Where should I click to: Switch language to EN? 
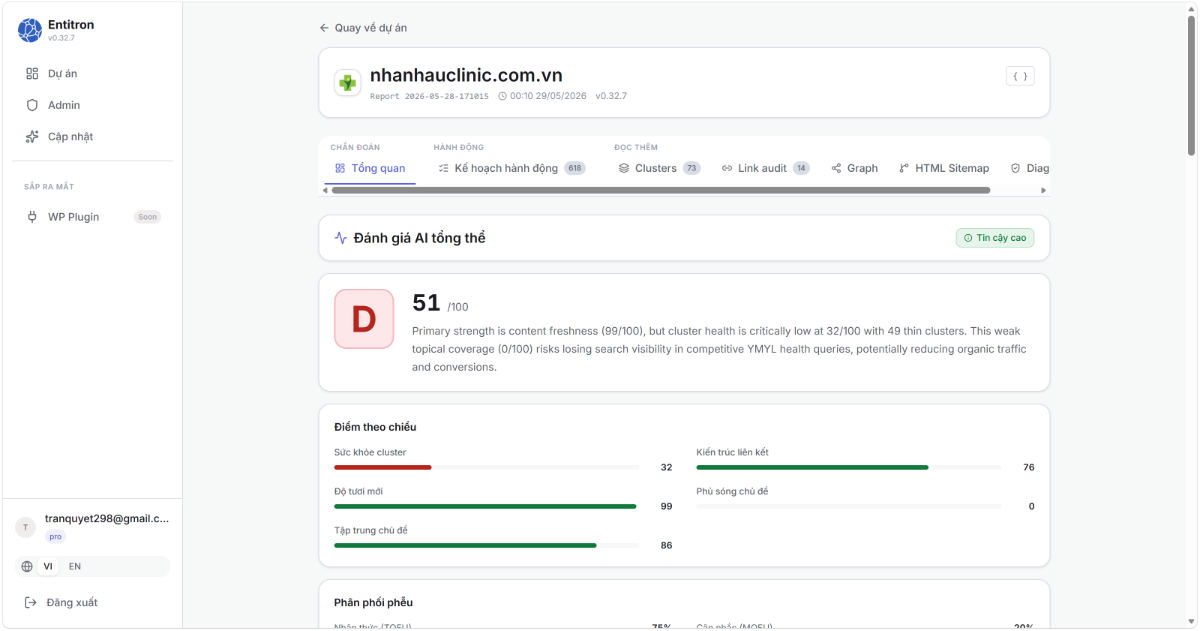tap(75, 566)
